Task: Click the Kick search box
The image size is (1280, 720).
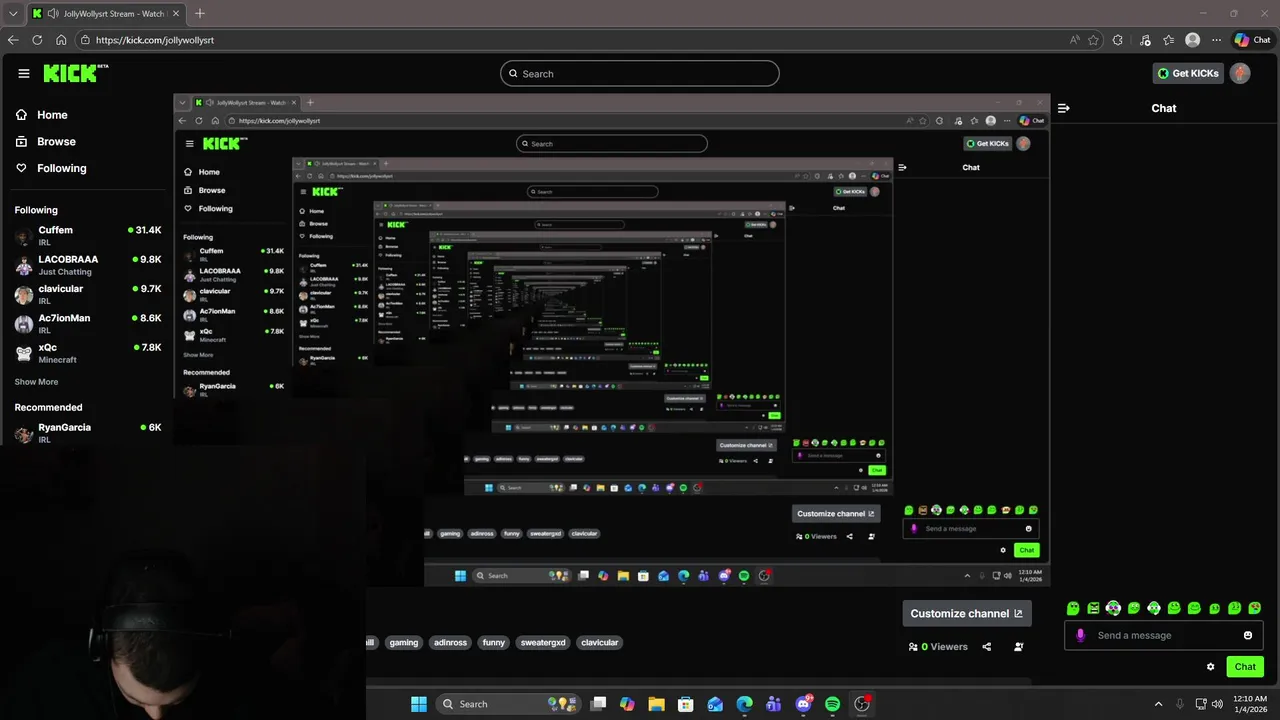Action: pyautogui.click(x=640, y=73)
